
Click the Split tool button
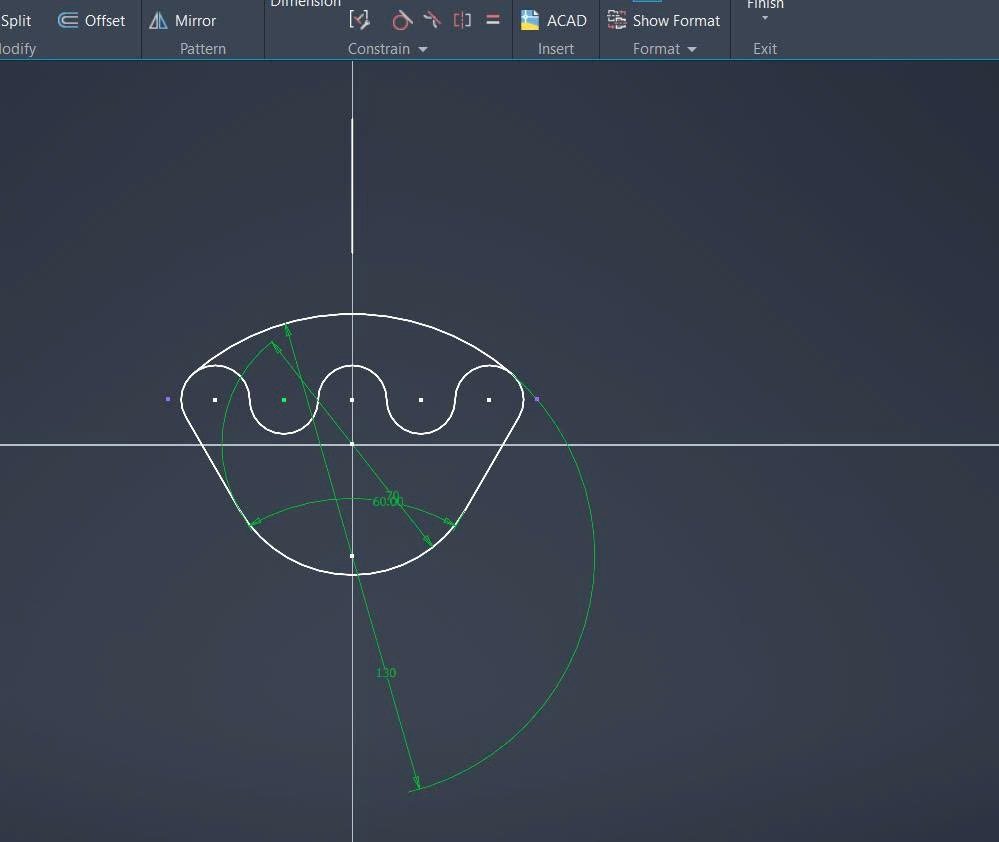[x=16, y=20]
